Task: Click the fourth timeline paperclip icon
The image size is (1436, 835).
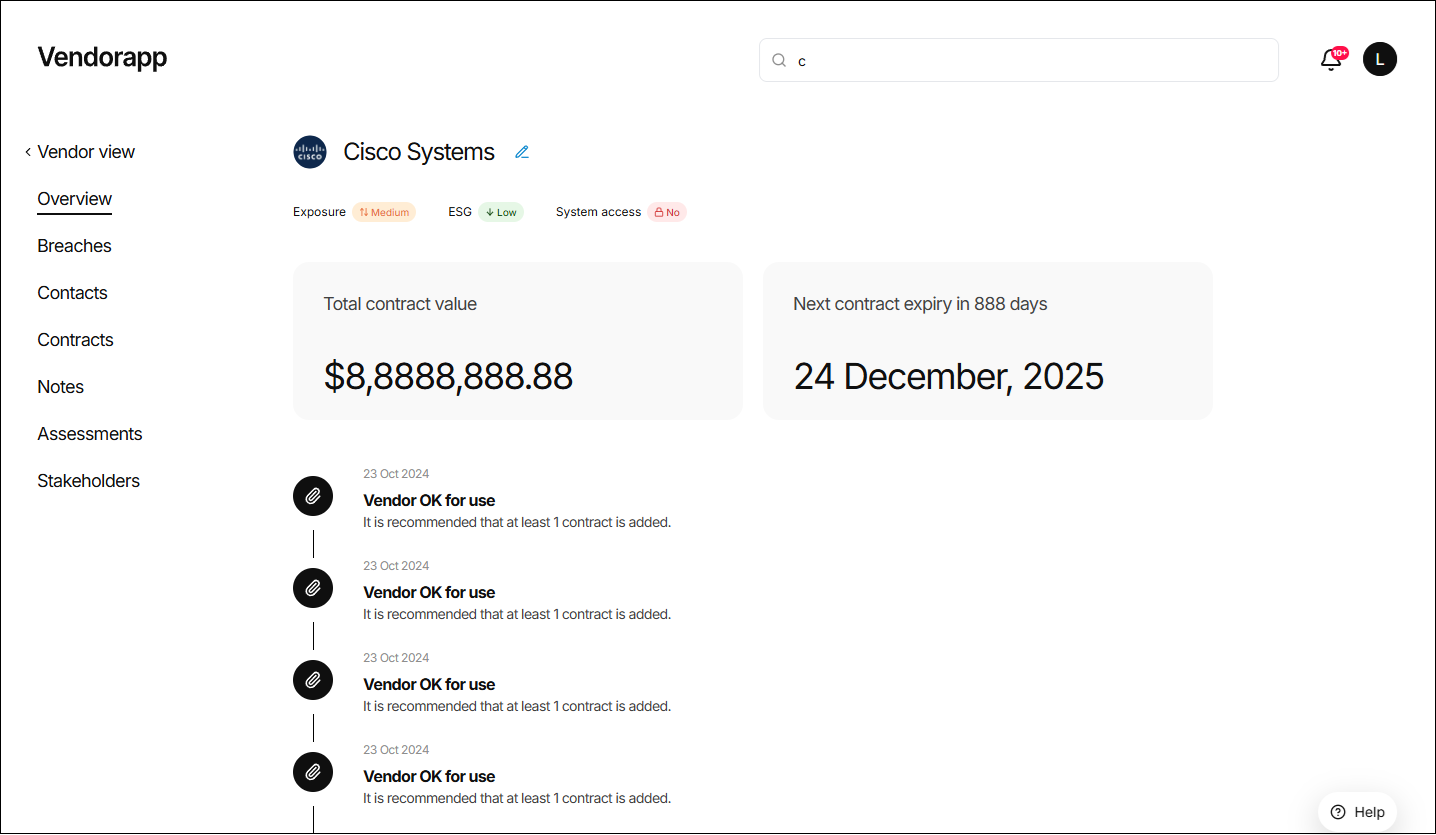Action: point(313,772)
